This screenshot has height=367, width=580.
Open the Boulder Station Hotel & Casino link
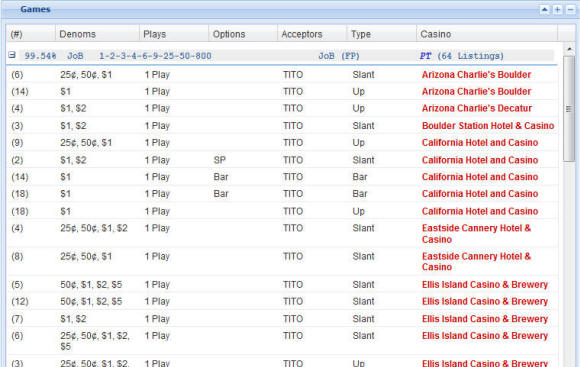pyautogui.click(x=488, y=126)
